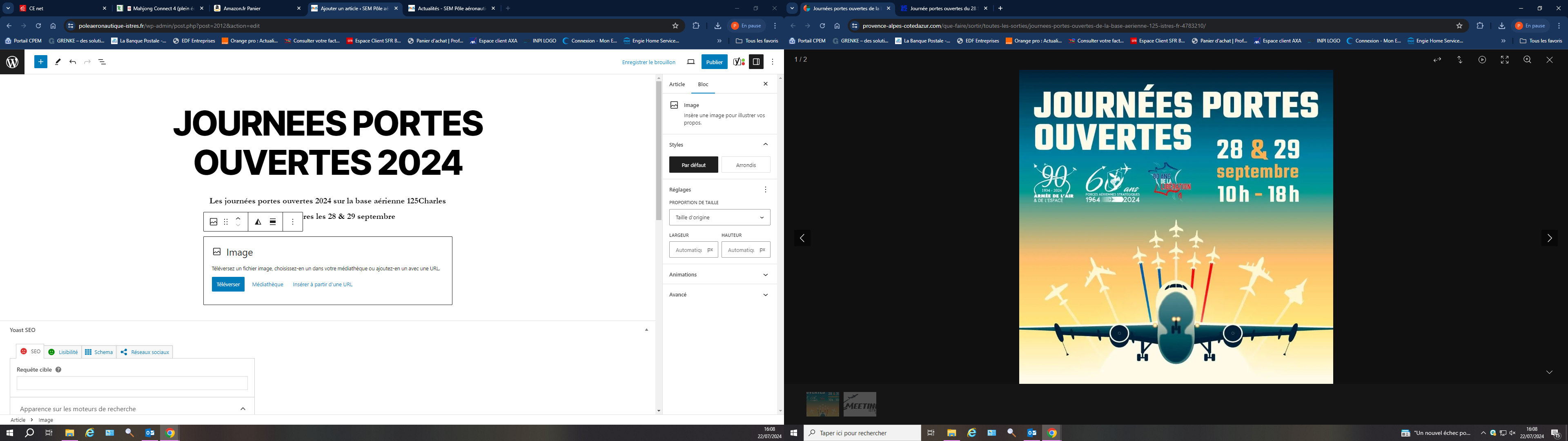Expand the Animations panel

click(x=719, y=275)
